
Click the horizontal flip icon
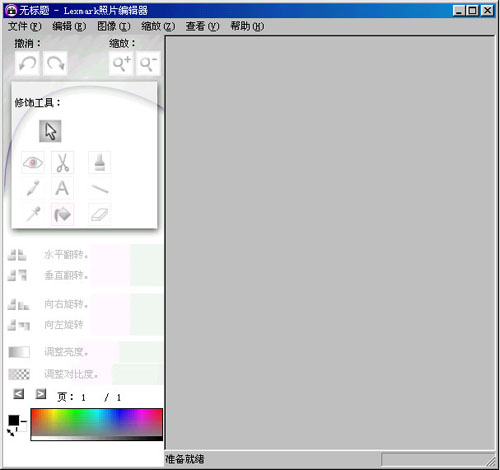pos(17,255)
